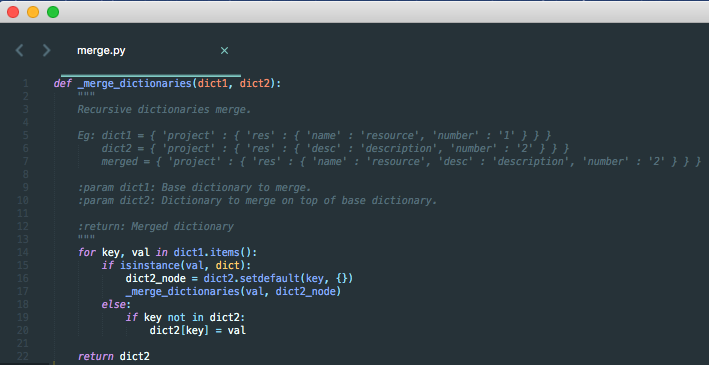Screen dimensions: 709x365
Task: Click the red close window button
Action: [x=13, y=12]
